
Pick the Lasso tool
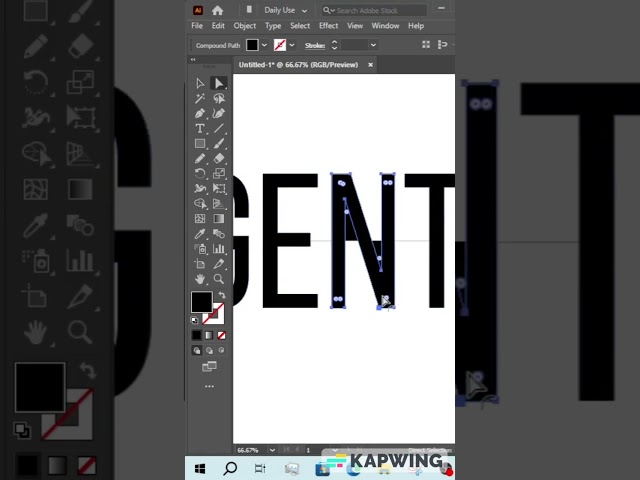click(219, 98)
